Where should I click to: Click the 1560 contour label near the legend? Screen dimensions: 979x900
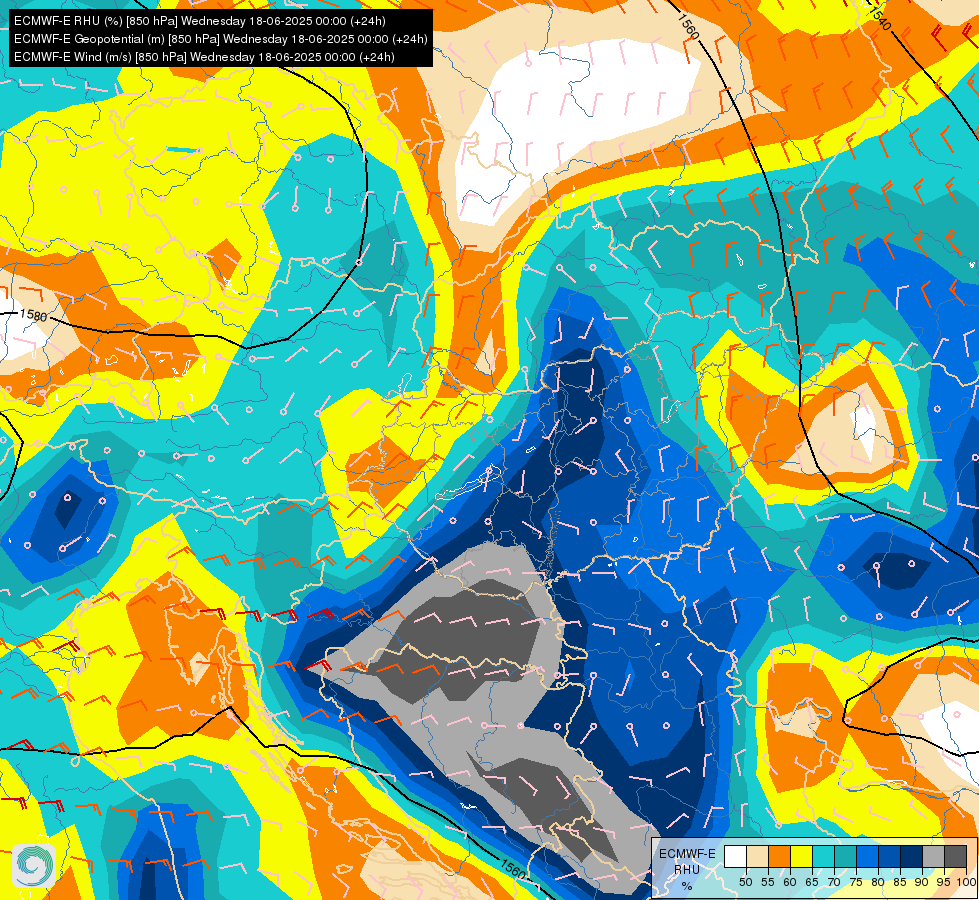pos(512,870)
